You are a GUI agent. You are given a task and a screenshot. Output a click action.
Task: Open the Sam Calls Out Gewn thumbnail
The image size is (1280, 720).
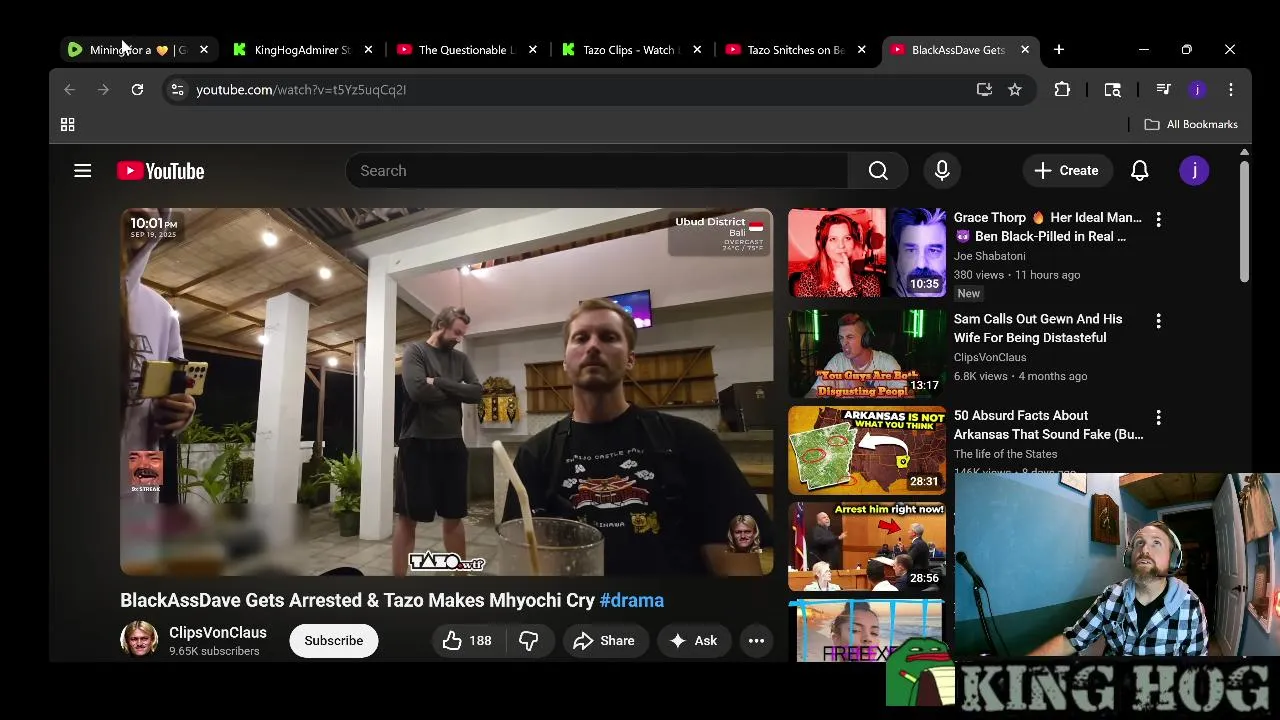[867, 354]
